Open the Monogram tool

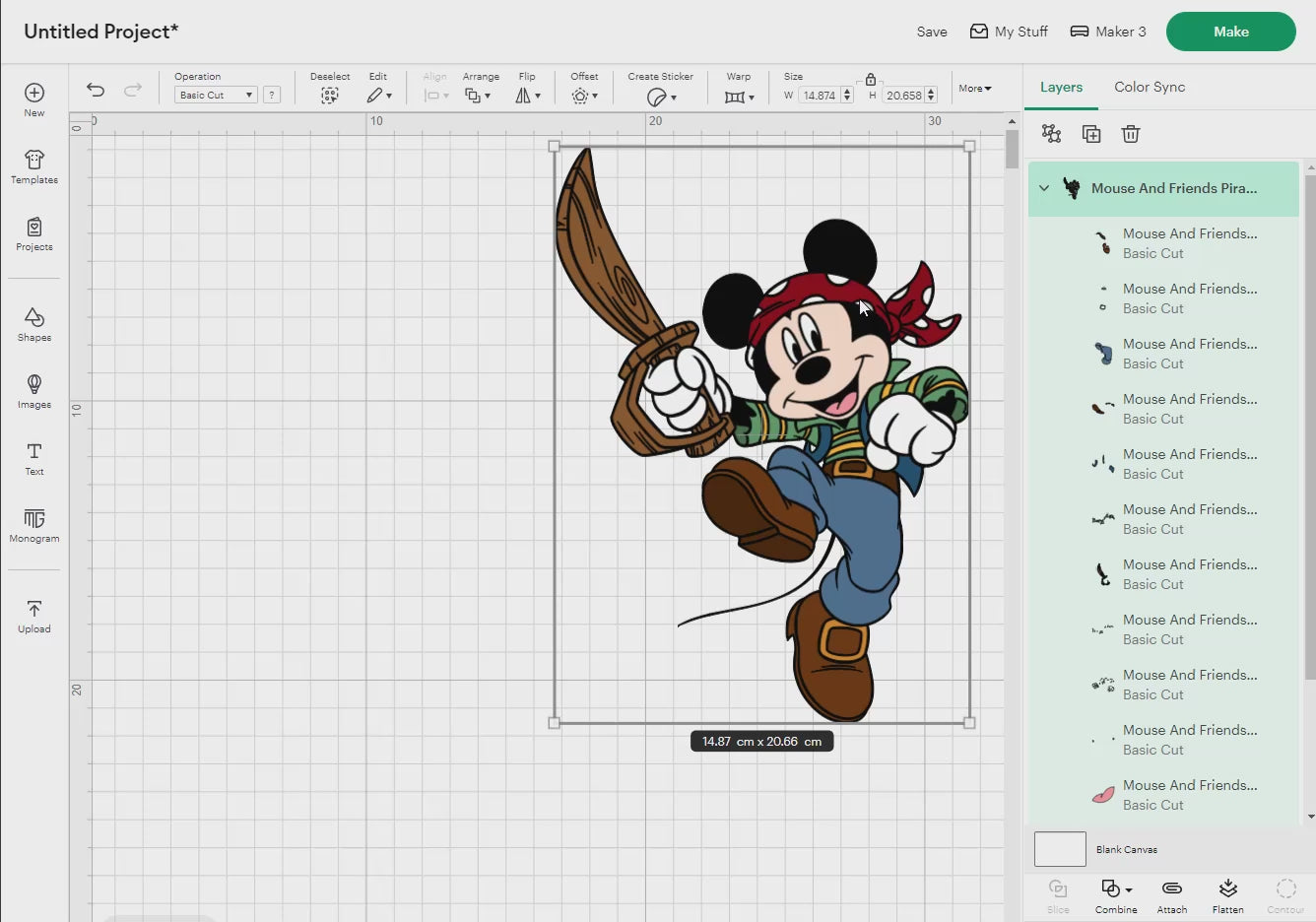click(34, 525)
